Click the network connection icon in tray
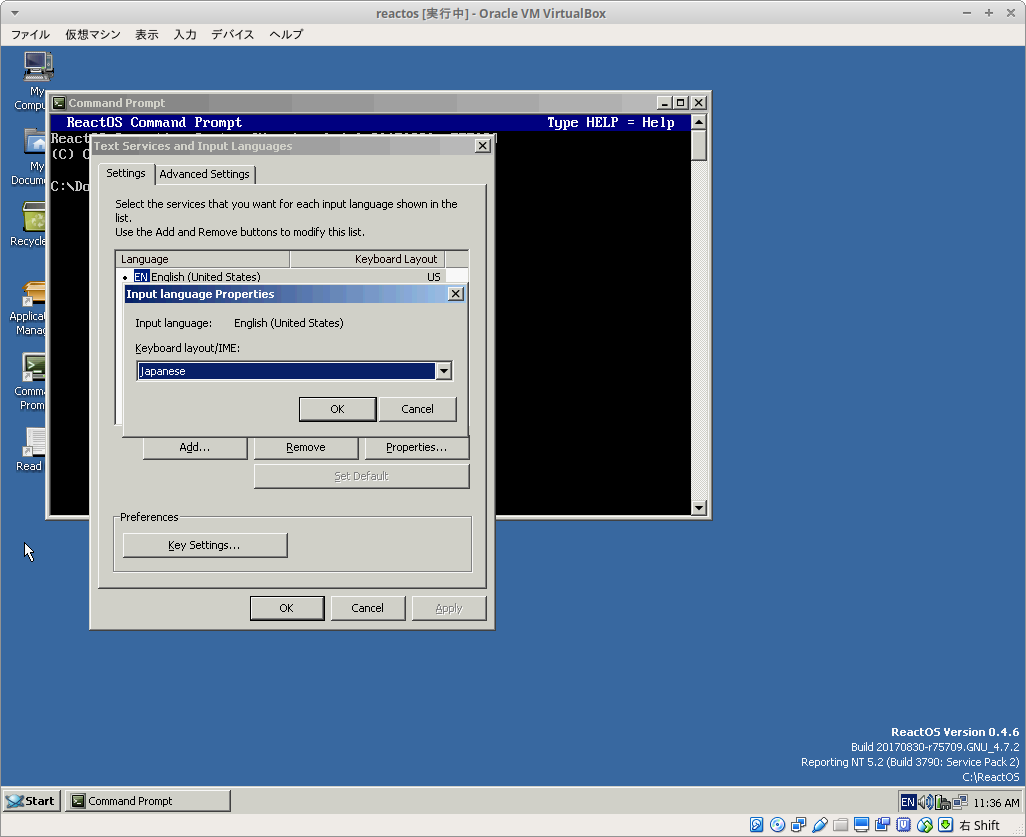 [x=959, y=801]
